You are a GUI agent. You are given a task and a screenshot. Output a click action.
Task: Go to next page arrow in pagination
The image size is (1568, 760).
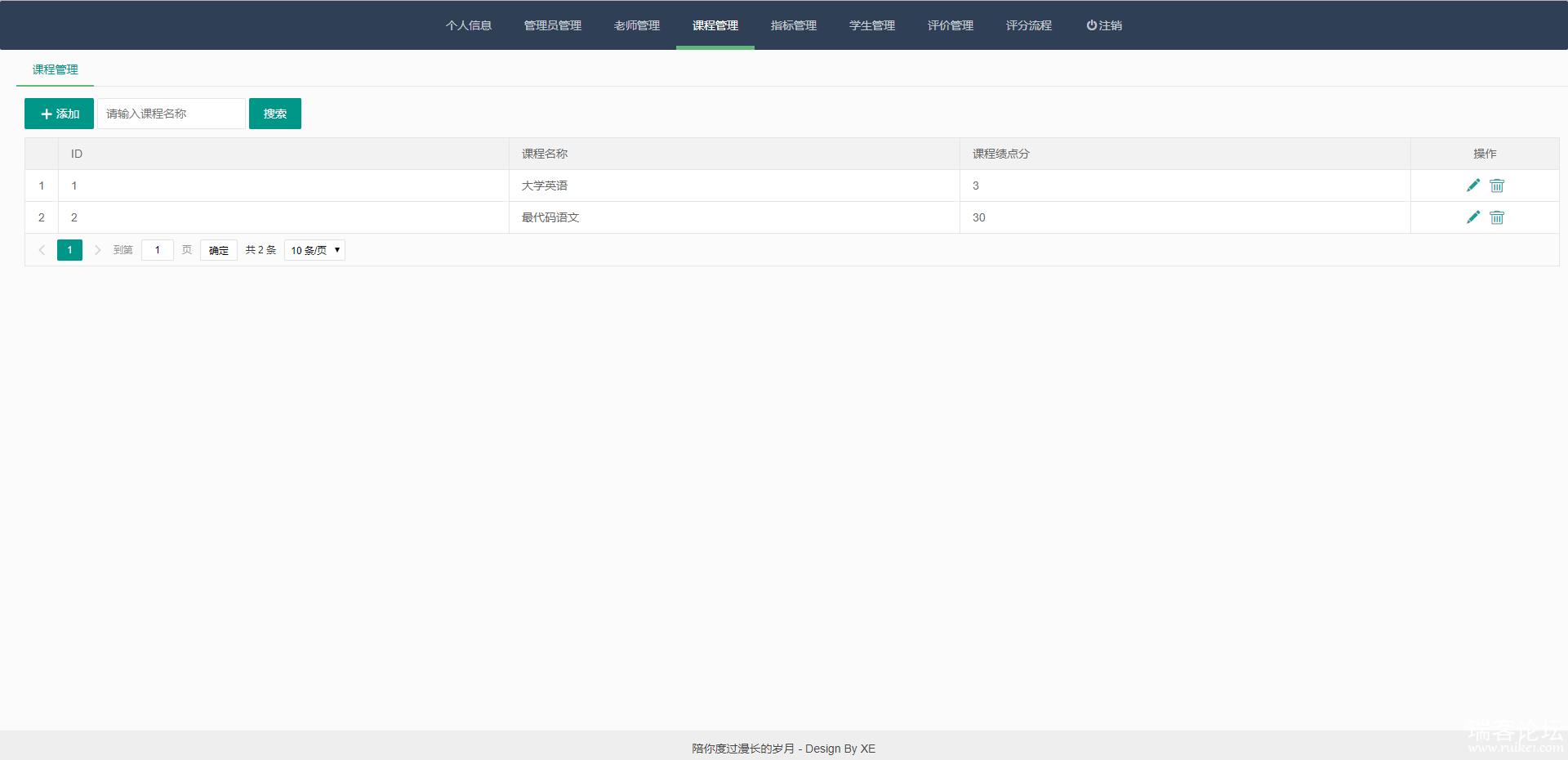[97, 250]
